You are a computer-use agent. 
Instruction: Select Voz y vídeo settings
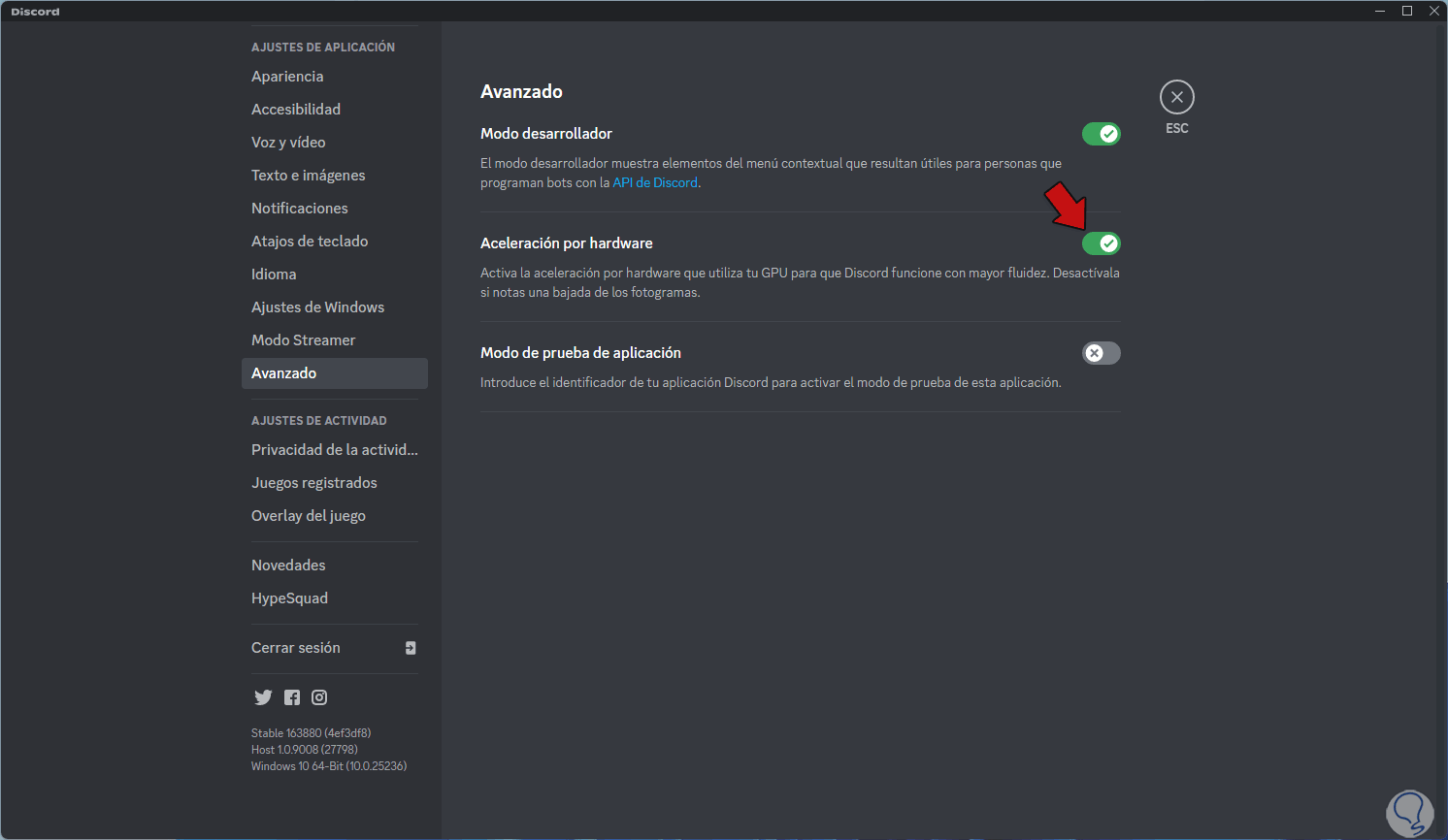click(288, 143)
